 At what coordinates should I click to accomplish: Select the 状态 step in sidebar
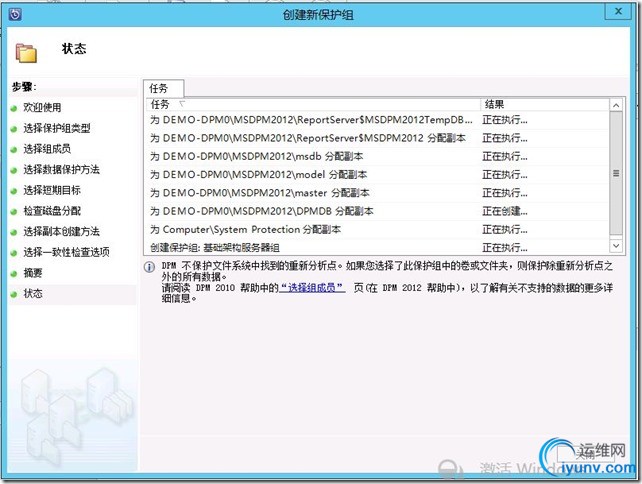coord(33,294)
